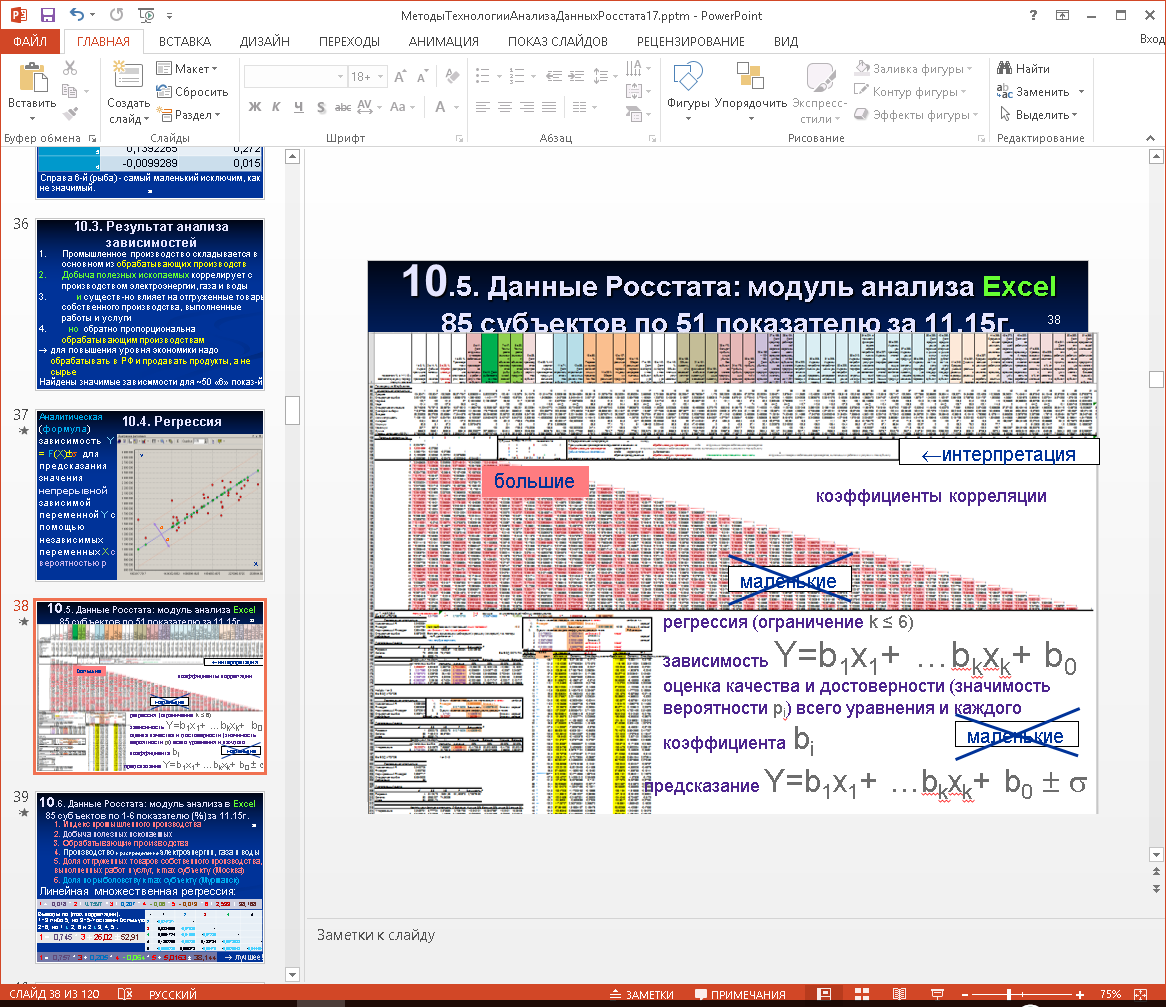This screenshot has width=1166, height=1007.
Task: Switch to the ДИЗАЙН tab
Action: pos(265,42)
